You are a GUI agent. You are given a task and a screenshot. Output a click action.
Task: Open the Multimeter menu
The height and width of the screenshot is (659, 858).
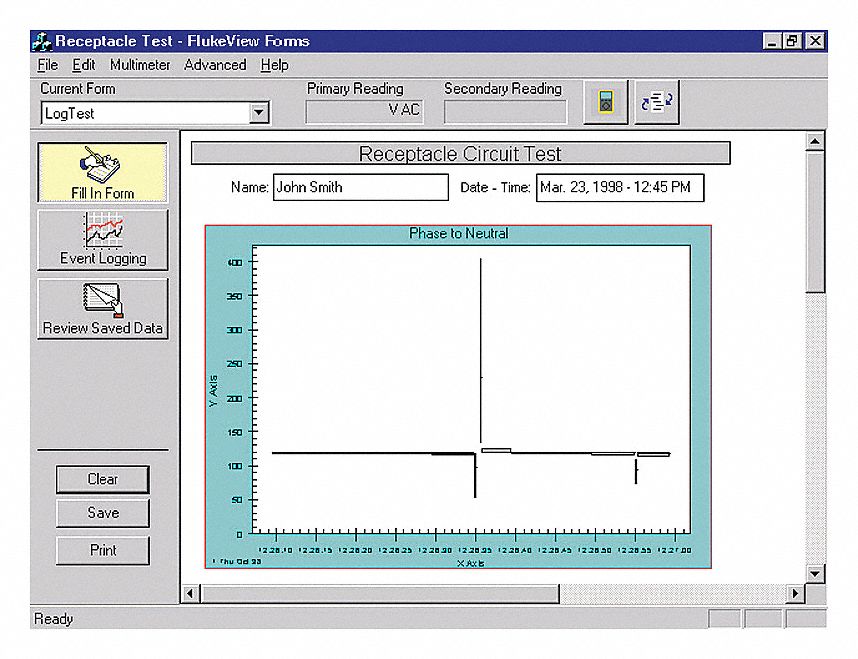[140, 65]
